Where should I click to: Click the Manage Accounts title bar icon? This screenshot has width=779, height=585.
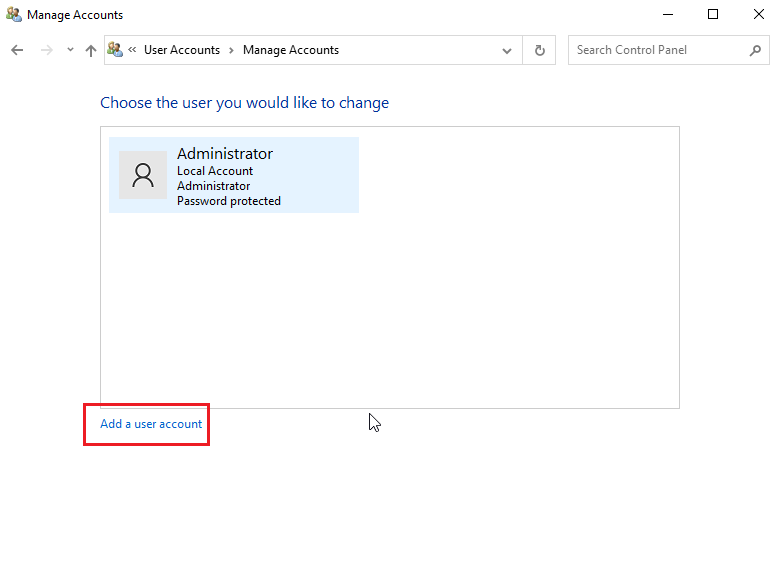[x=14, y=15]
